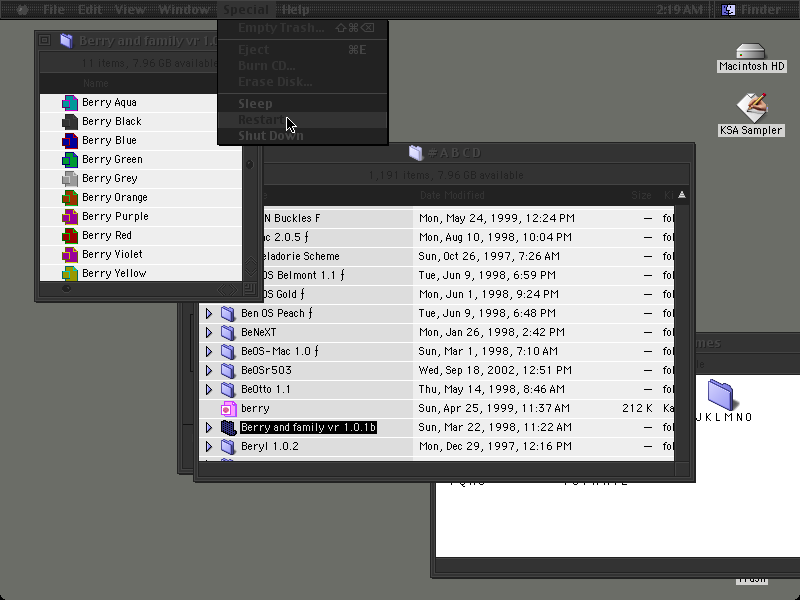Select the BeOSr503 row date Wed, Sep 18, 2002
The width and height of the screenshot is (800, 600).
pos(495,370)
